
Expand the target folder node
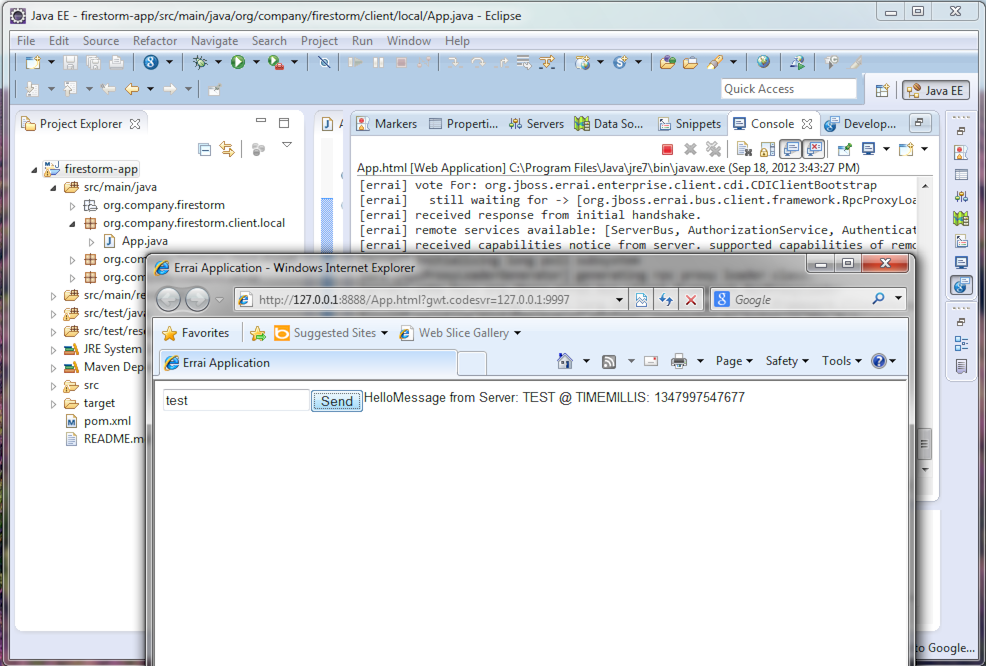(x=53, y=404)
